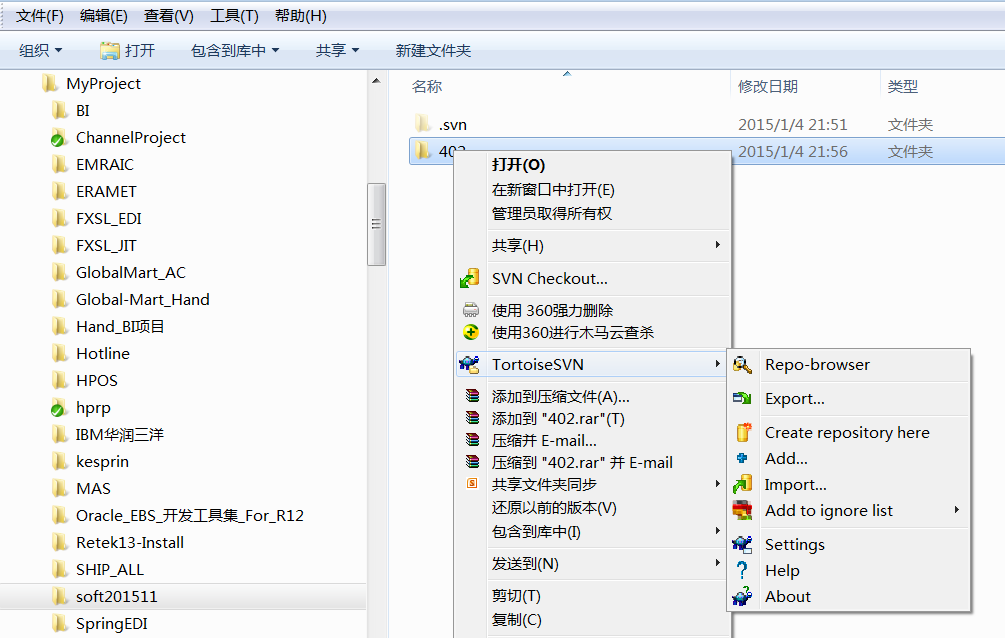Click the 类型 column header
This screenshot has height=638, width=1005.
903,86
